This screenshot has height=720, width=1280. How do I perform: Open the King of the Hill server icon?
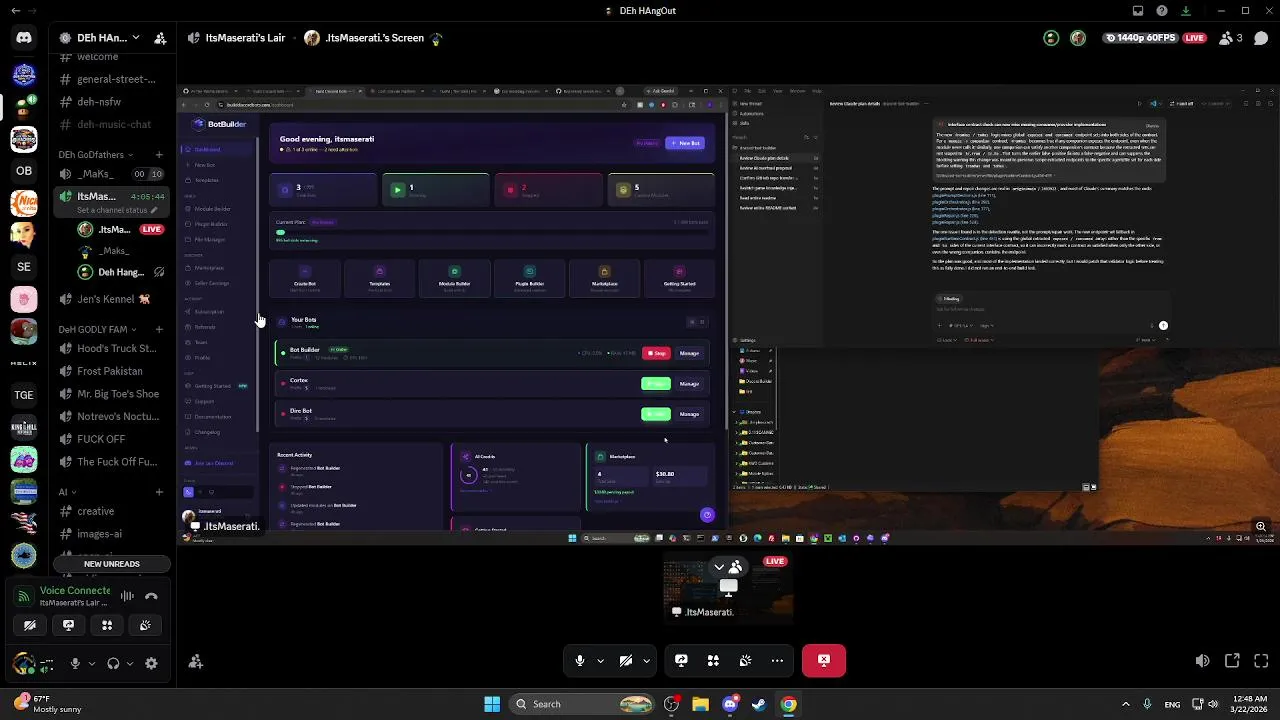pyautogui.click(x=24, y=427)
